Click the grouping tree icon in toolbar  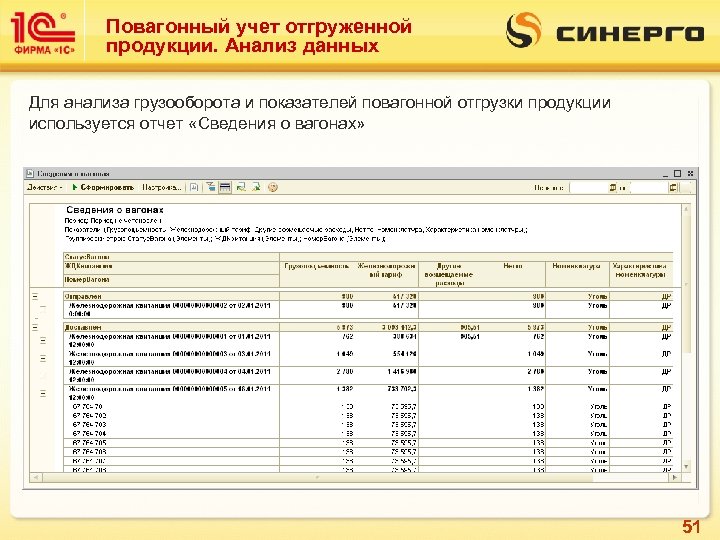click(210, 187)
